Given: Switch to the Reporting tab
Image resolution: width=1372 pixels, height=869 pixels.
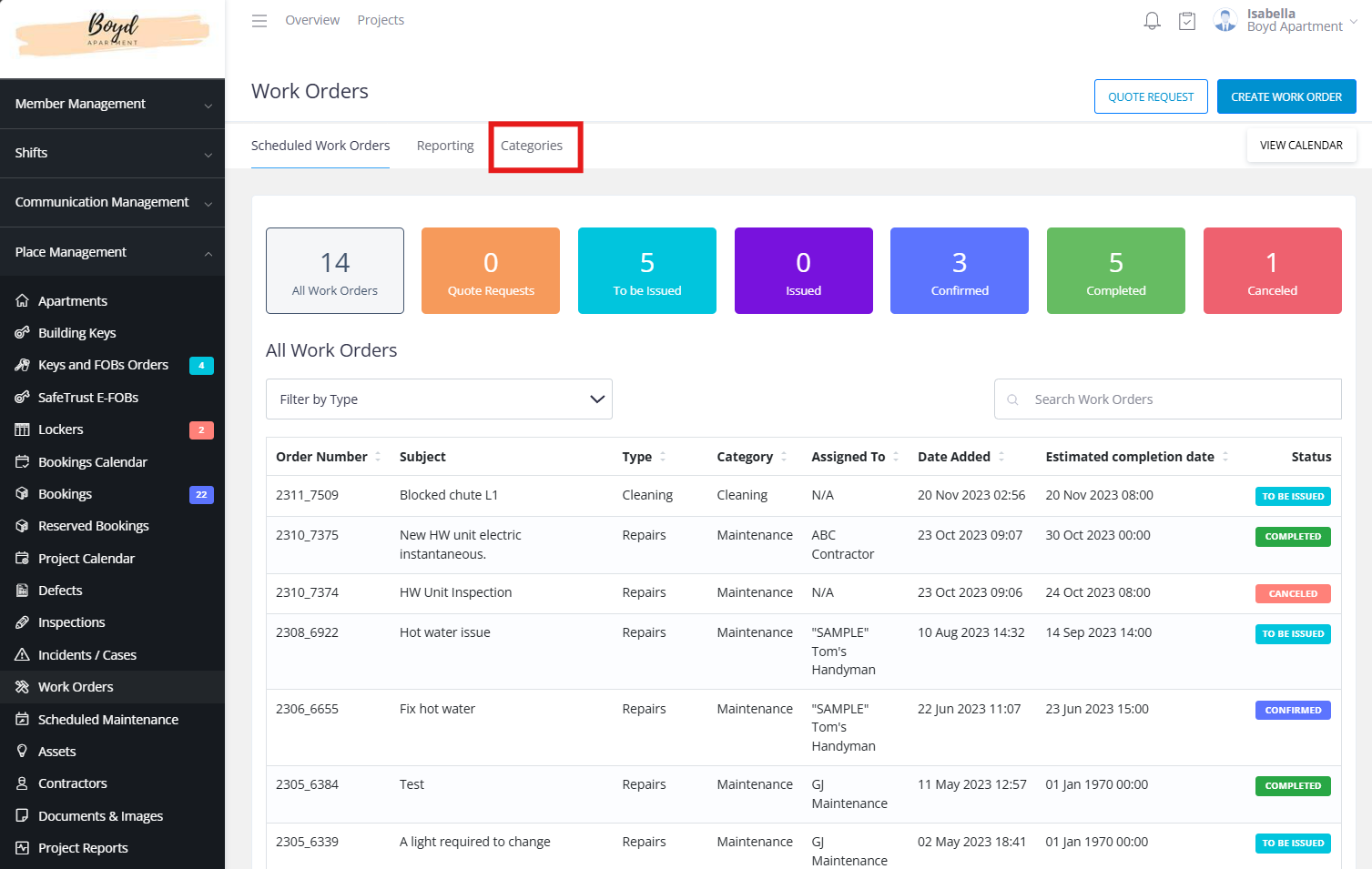Looking at the screenshot, I should [445, 146].
